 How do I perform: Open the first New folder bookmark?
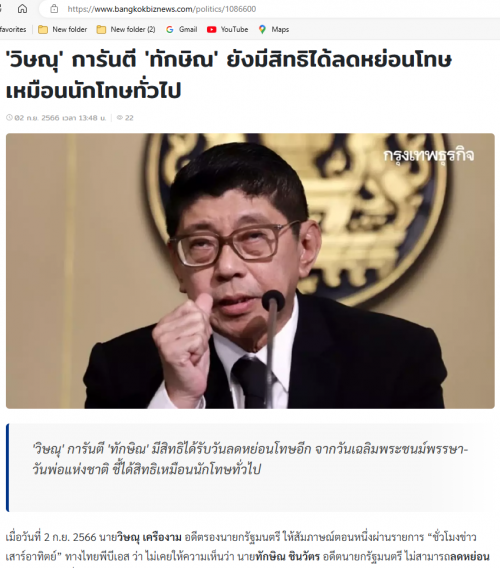(63, 29)
